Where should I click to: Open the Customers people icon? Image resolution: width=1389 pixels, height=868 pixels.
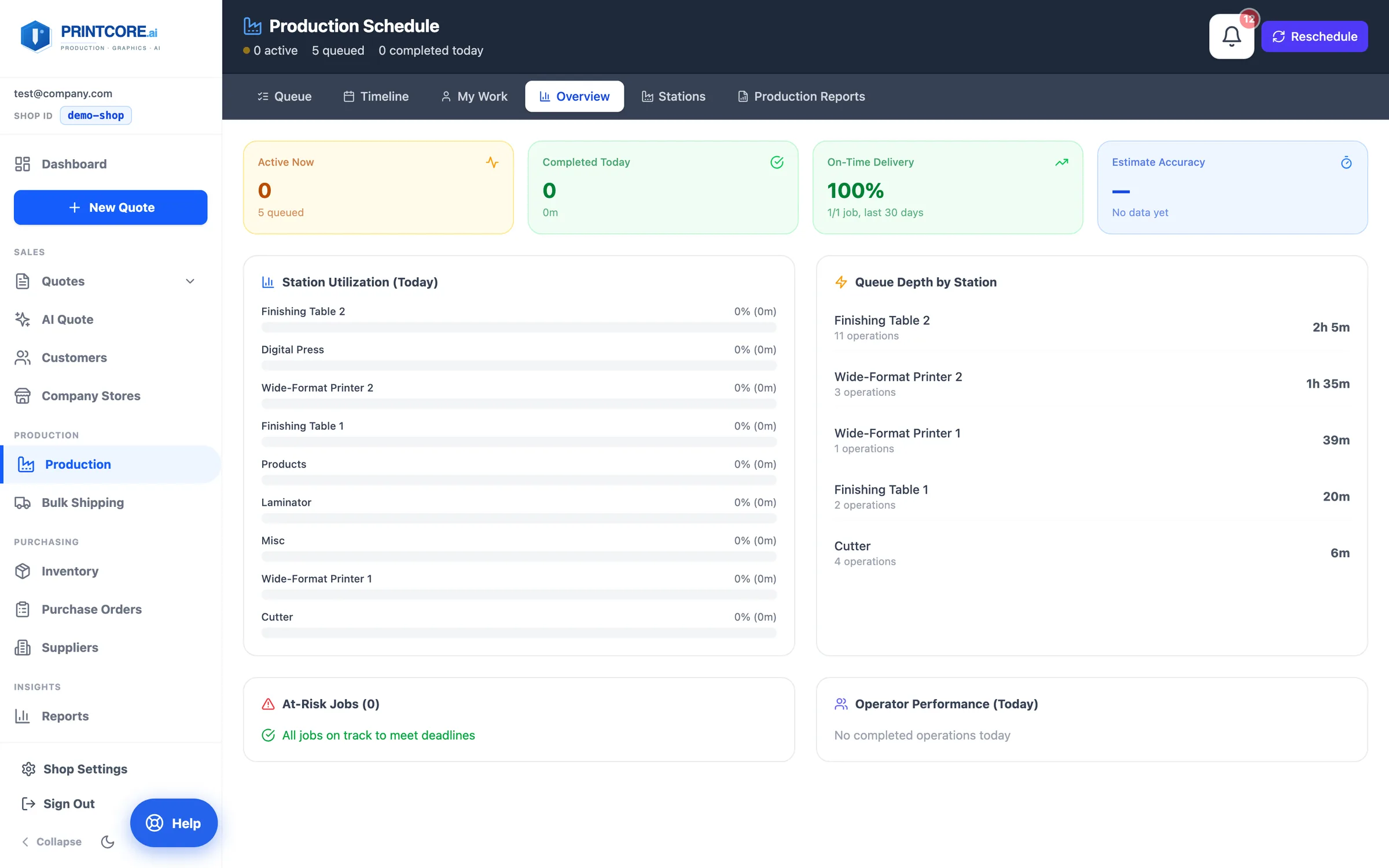23,358
